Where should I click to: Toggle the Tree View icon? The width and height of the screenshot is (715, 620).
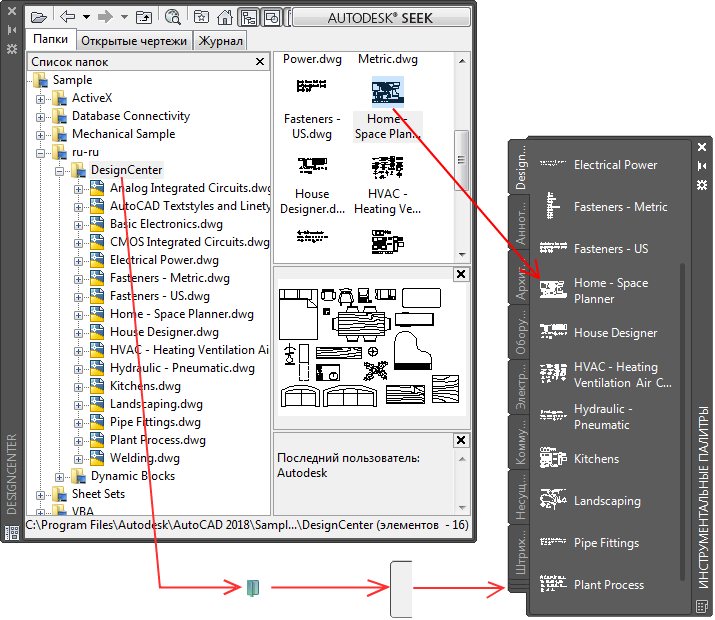[x=249, y=18]
